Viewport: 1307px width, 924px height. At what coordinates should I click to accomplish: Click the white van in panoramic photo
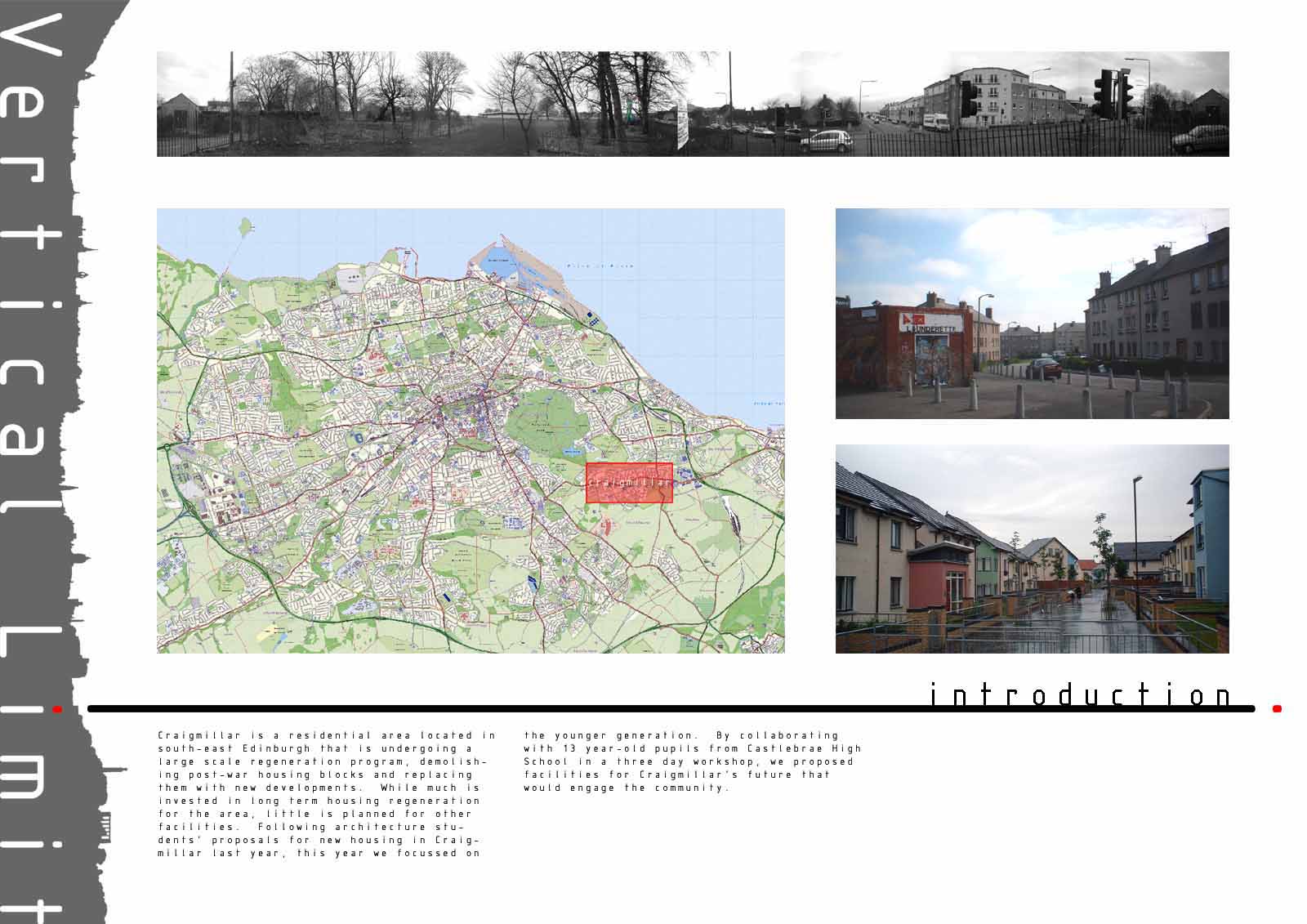935,122
